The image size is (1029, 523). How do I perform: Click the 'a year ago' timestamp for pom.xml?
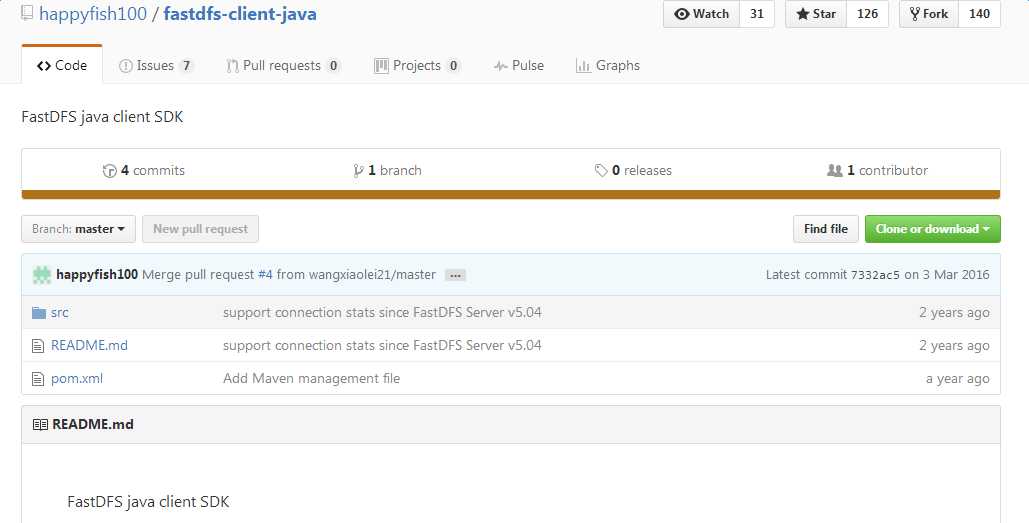pos(957,379)
